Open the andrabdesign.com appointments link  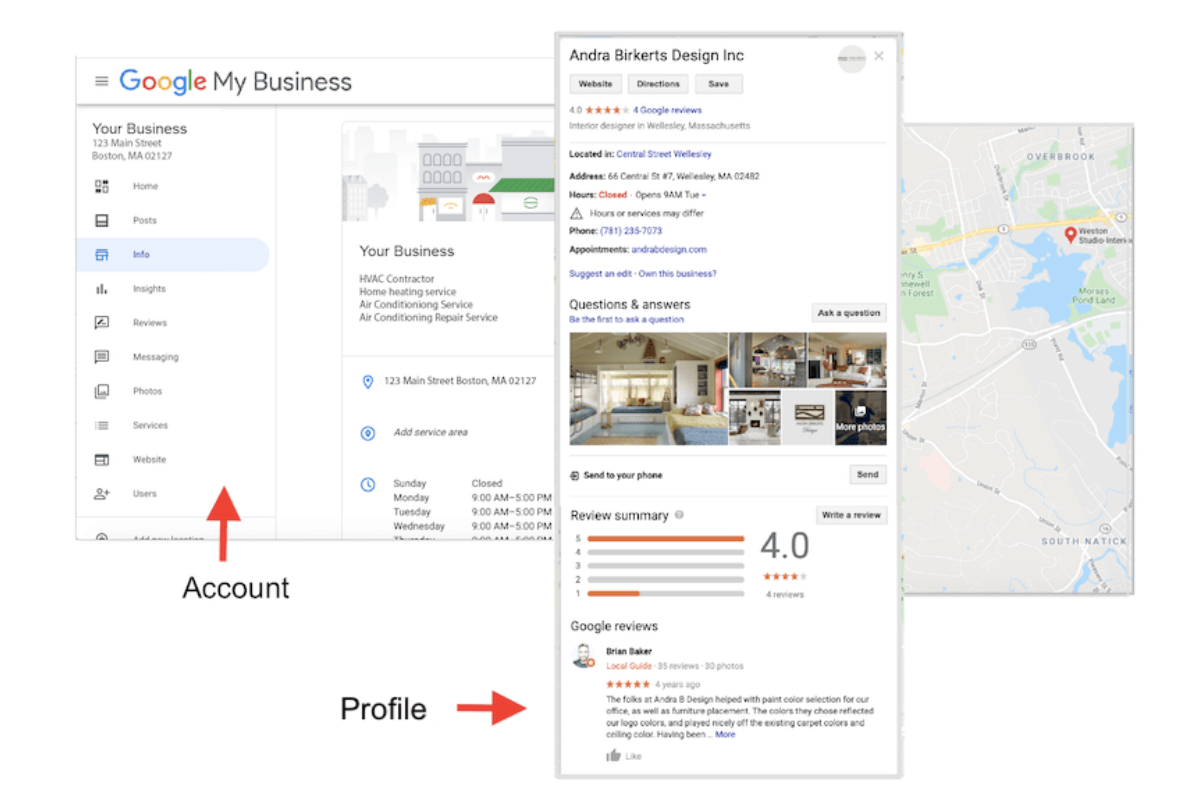(669, 249)
